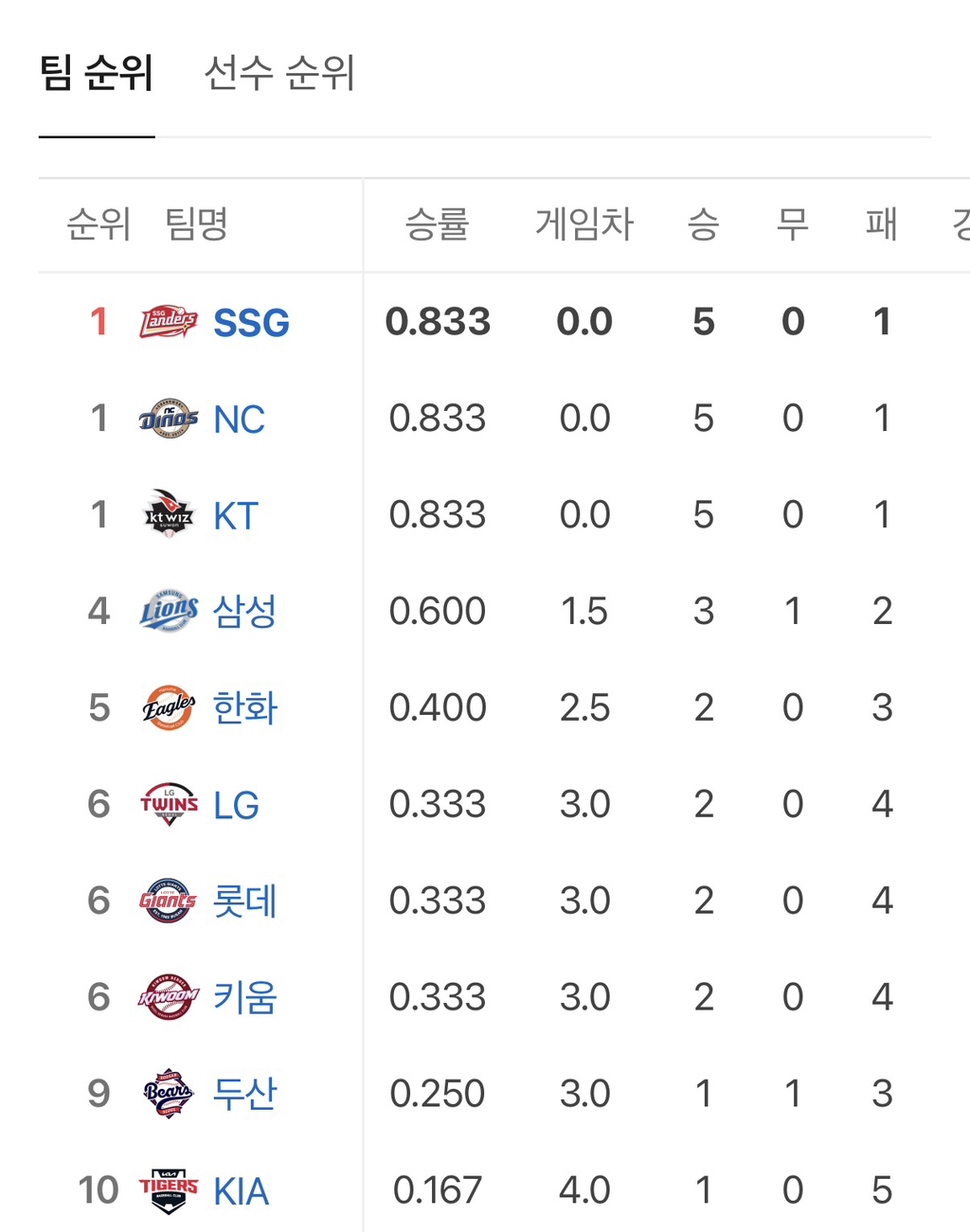970x1232 pixels.
Task: Click the KIA Tigers team logo
Action: pos(169,1190)
